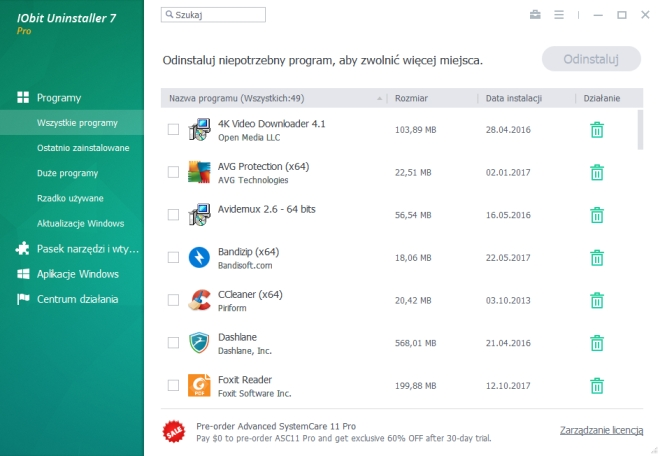660x456 pixels.
Task: Click trash icon next to CCleaner
Action: coord(596,300)
